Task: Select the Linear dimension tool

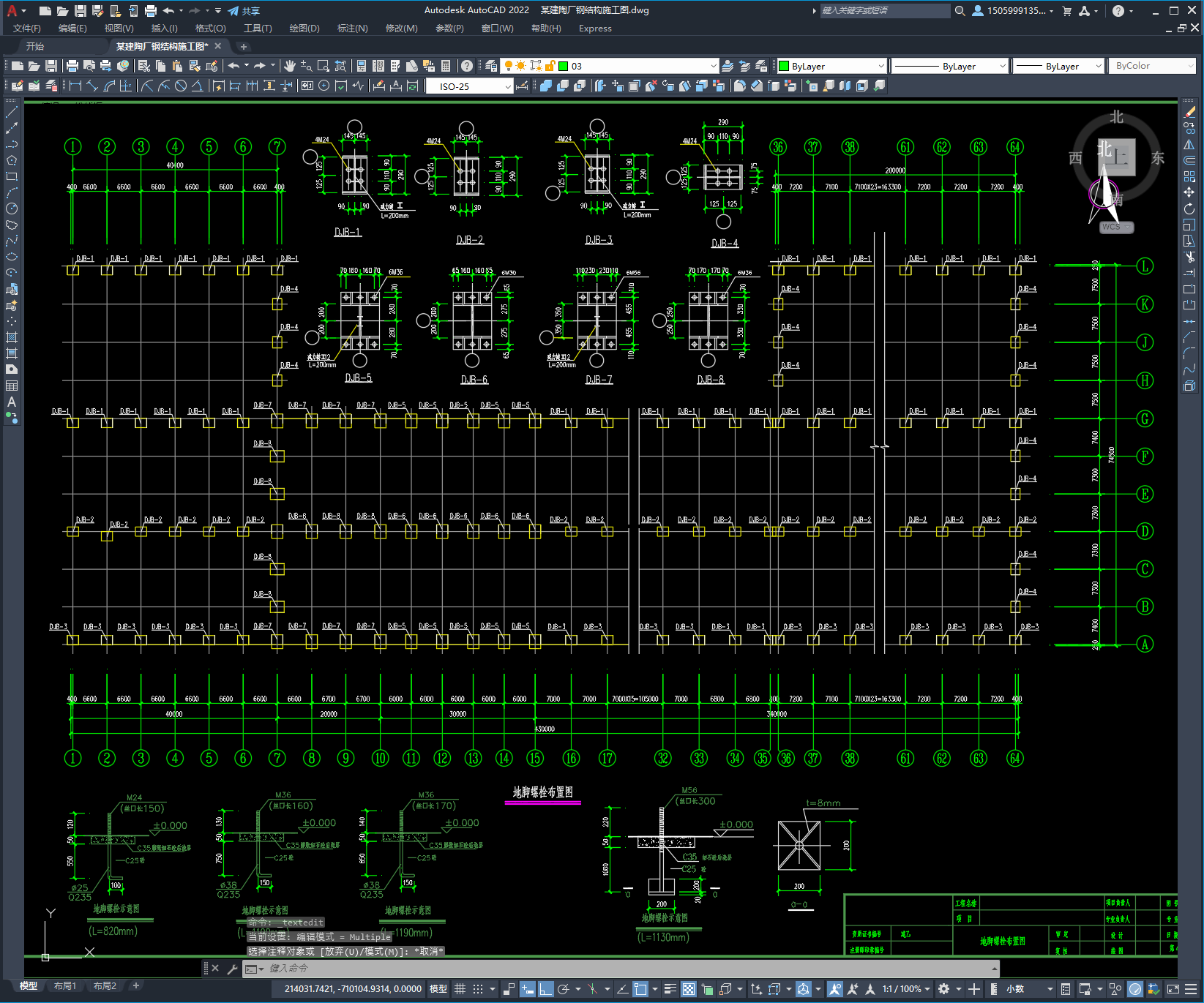Action: point(75,86)
